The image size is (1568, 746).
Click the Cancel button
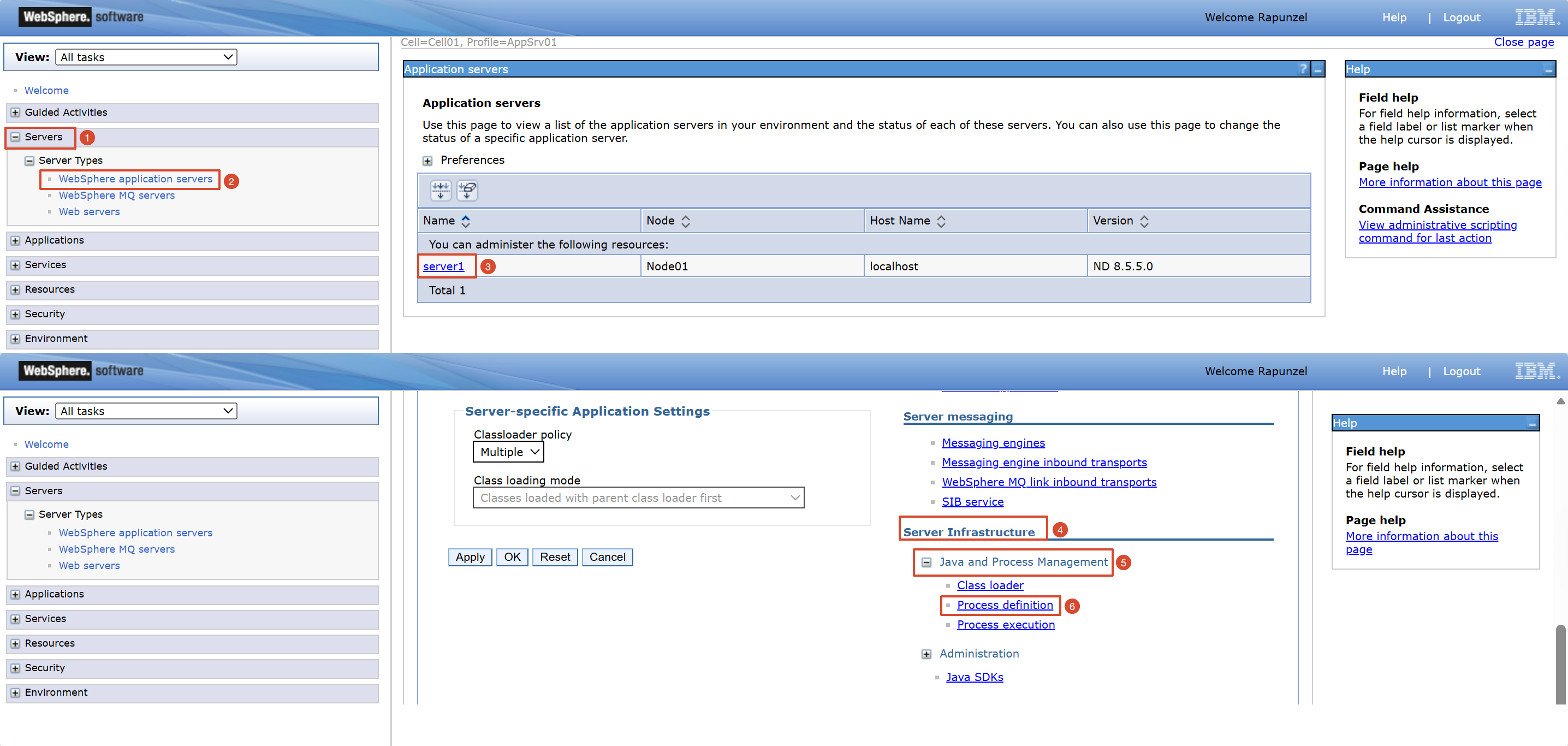coord(607,557)
